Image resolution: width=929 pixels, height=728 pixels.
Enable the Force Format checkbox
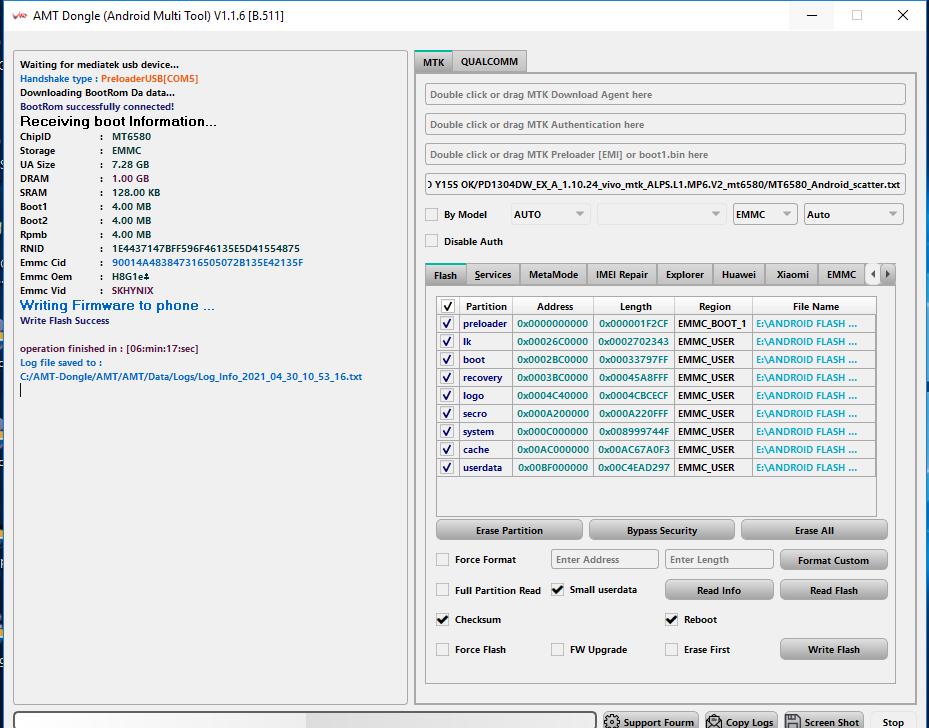443,560
